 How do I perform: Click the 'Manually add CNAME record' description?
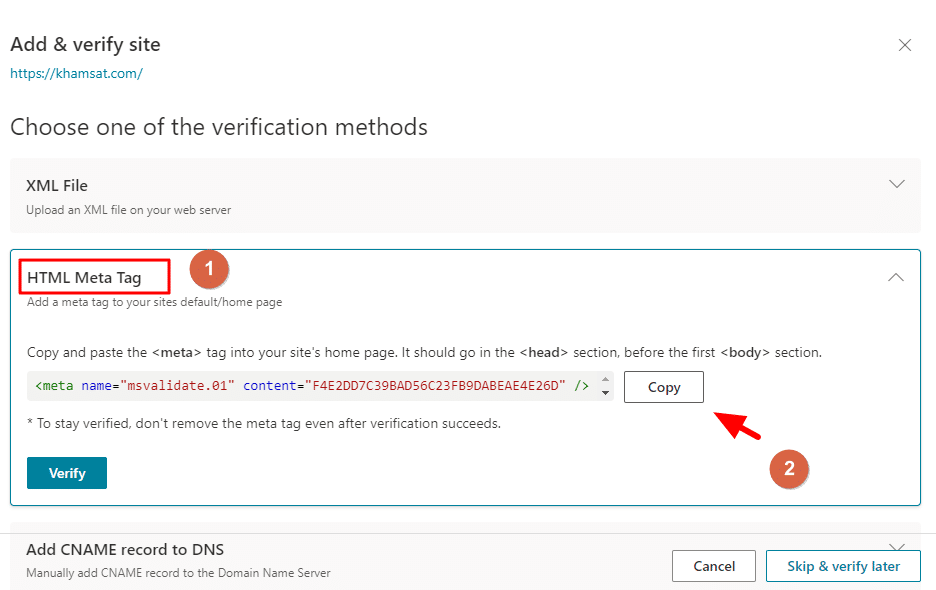178,573
